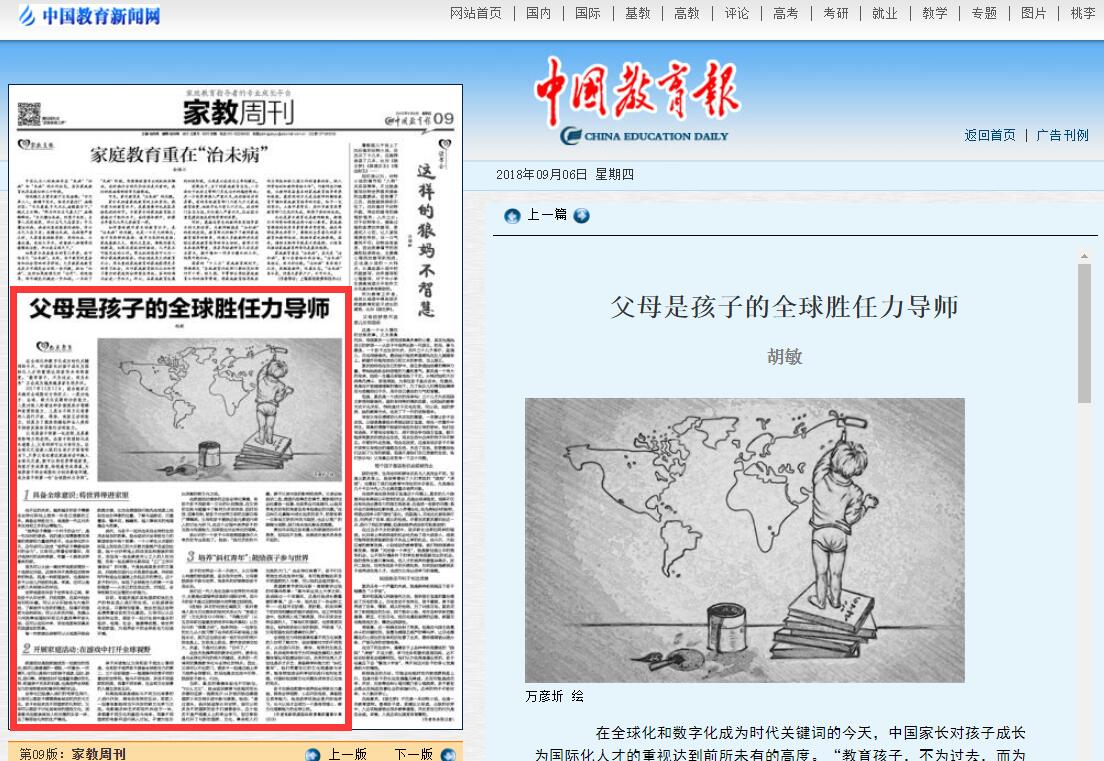Click the article title 父母是孩子的全球胜任力导师 in reading pane
The image size is (1104, 761).
(784, 307)
